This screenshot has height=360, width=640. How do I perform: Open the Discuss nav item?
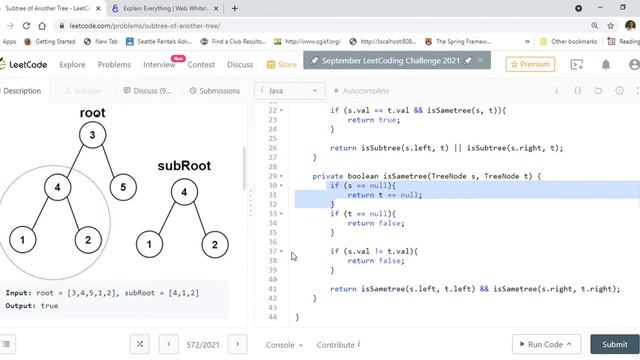pyautogui.click(x=240, y=64)
